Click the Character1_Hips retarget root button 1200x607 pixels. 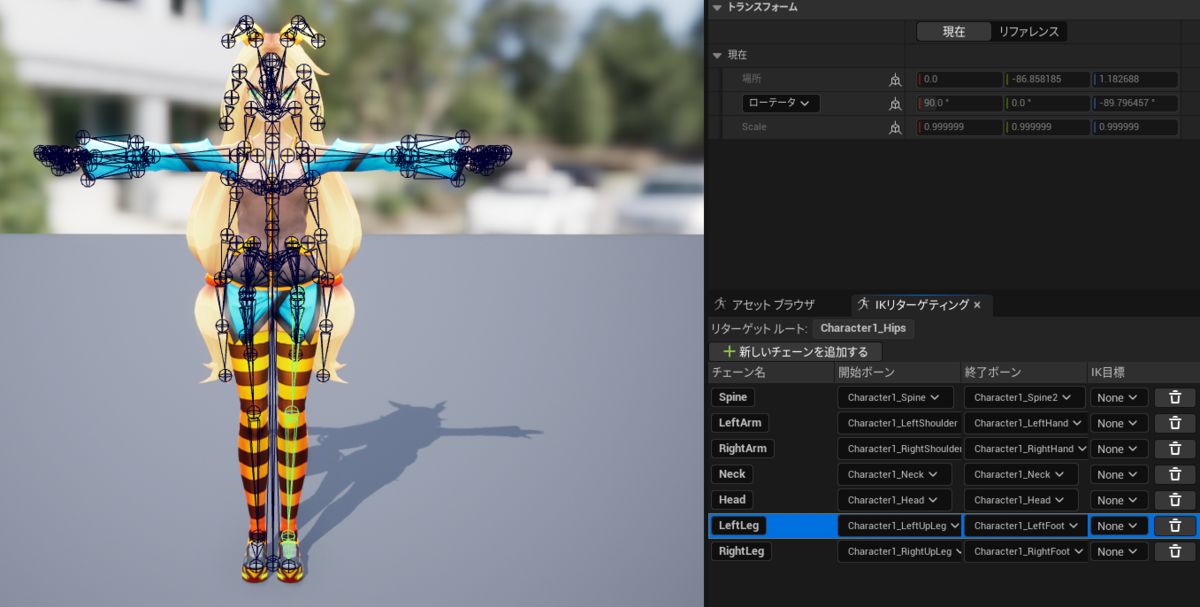coord(863,328)
